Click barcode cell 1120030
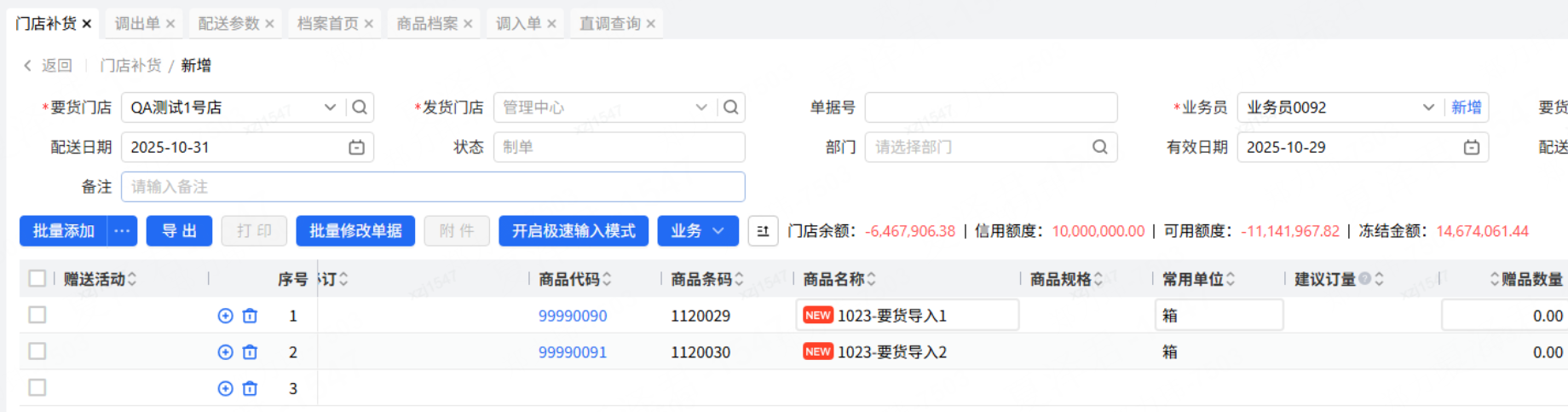 700,352
